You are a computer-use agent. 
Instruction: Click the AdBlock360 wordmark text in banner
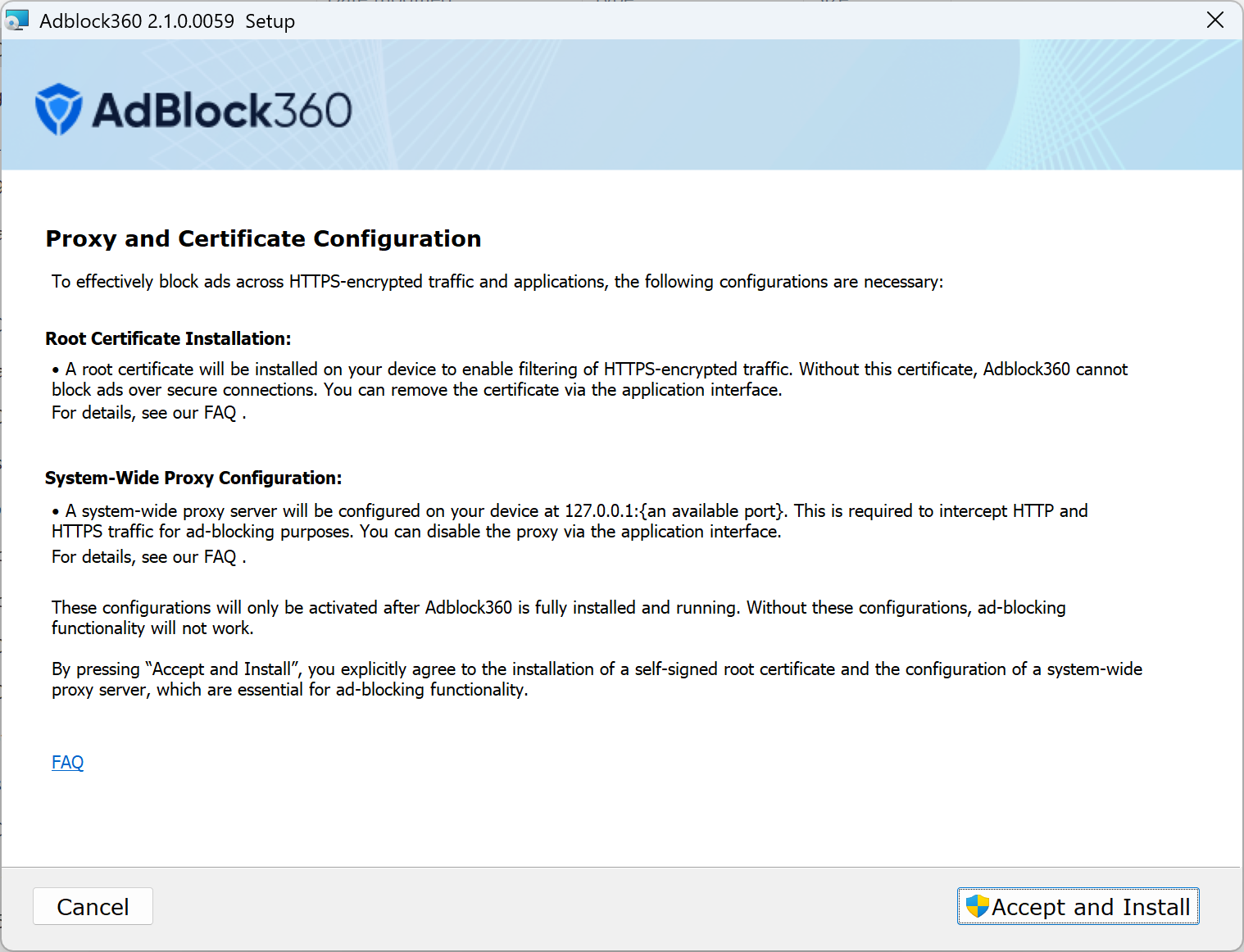click(222, 110)
